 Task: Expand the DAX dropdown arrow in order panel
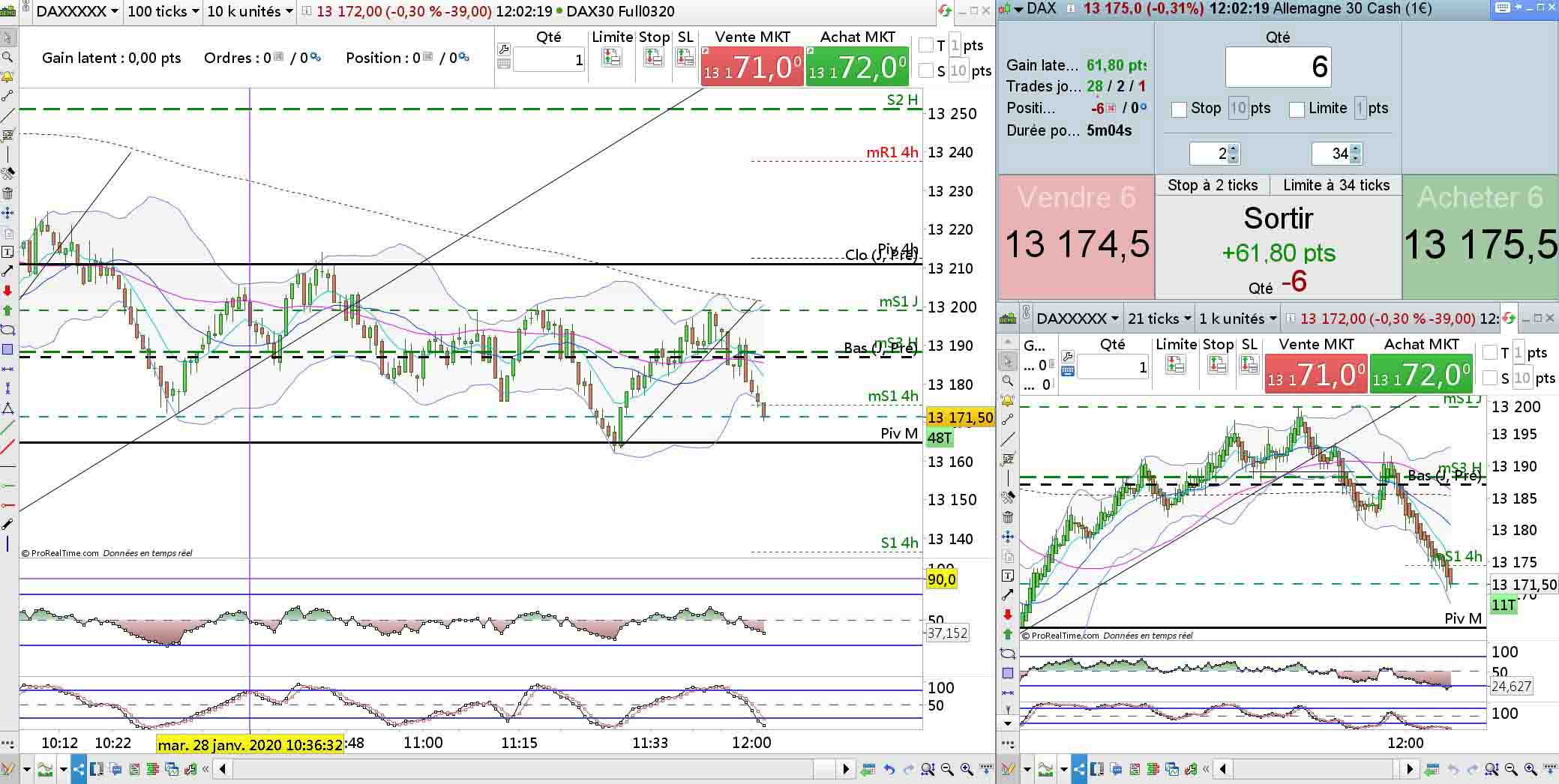click(1018, 9)
